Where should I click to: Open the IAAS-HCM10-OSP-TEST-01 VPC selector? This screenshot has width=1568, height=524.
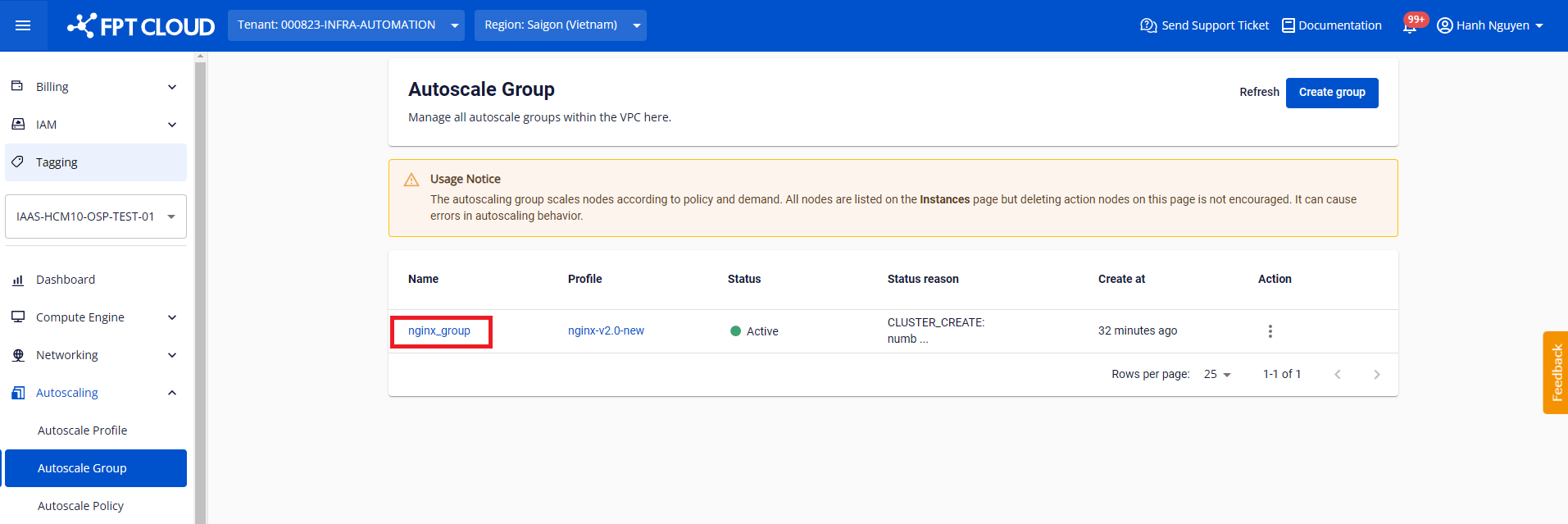(x=96, y=216)
